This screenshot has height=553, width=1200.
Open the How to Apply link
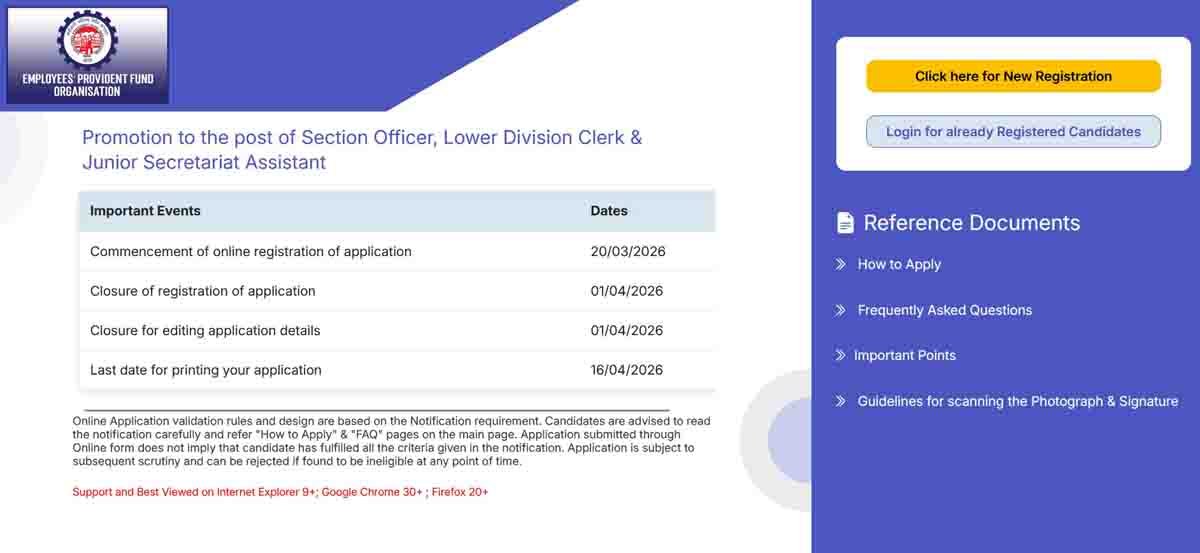tap(899, 265)
